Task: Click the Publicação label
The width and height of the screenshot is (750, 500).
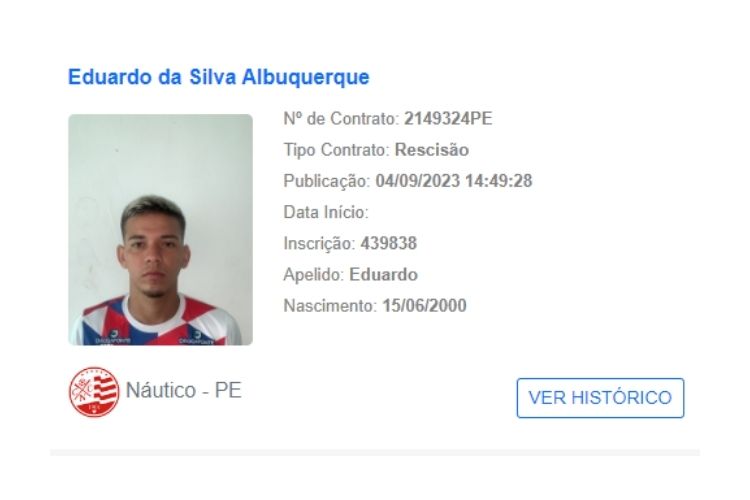Action: click(x=327, y=181)
